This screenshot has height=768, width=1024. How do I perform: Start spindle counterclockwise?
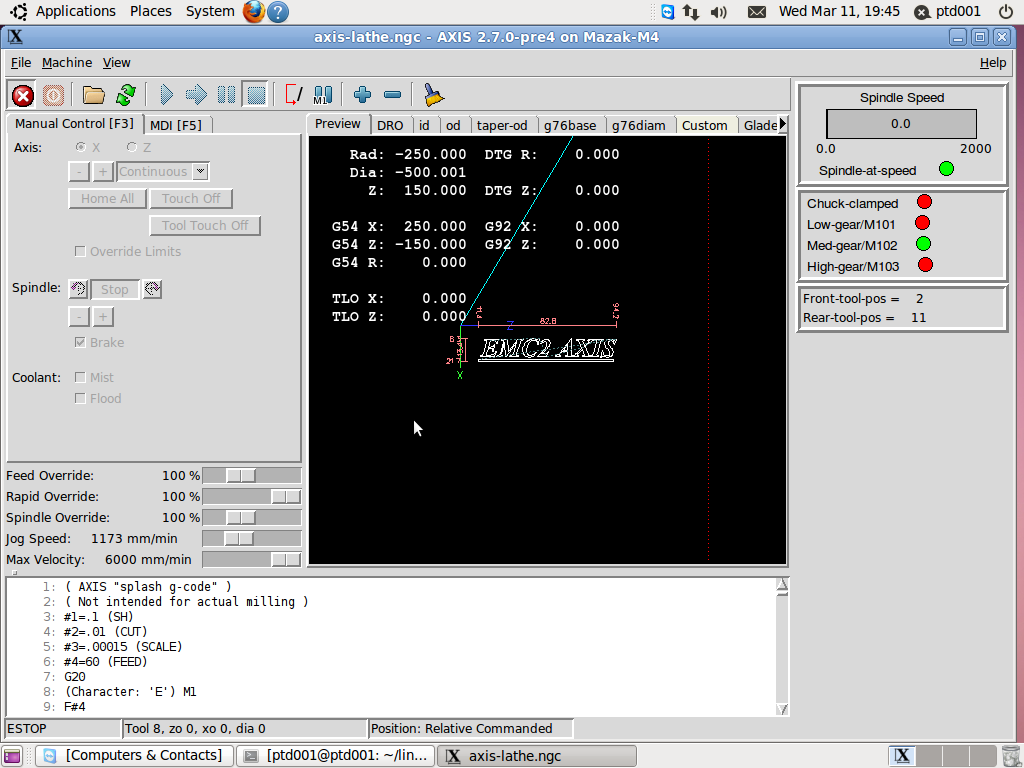click(78, 289)
